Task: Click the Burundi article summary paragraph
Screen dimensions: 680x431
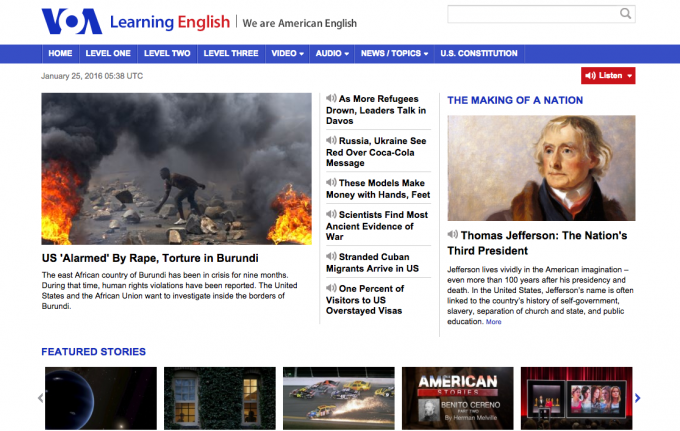Action: tap(170, 291)
